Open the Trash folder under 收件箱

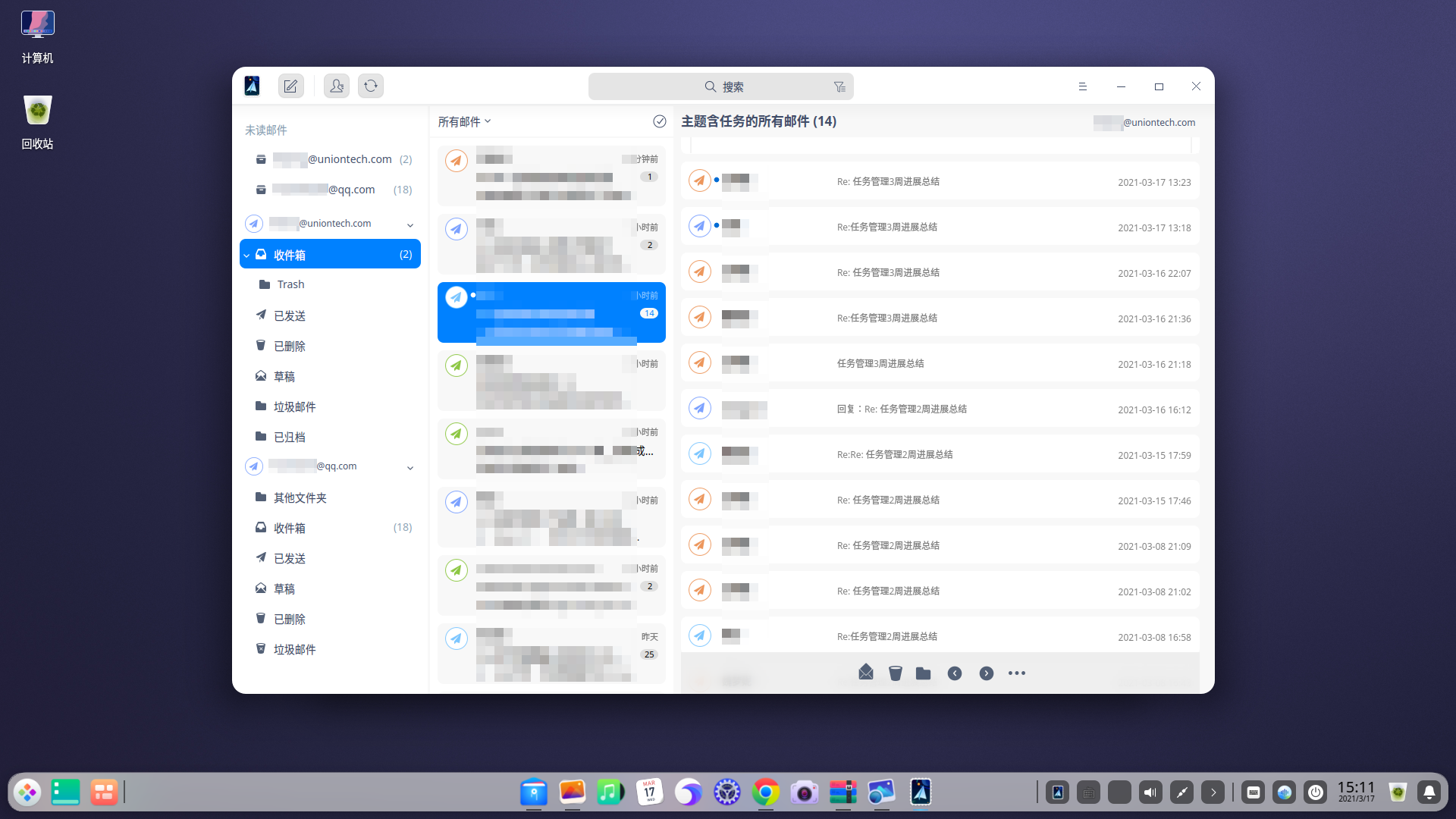pyautogui.click(x=290, y=284)
